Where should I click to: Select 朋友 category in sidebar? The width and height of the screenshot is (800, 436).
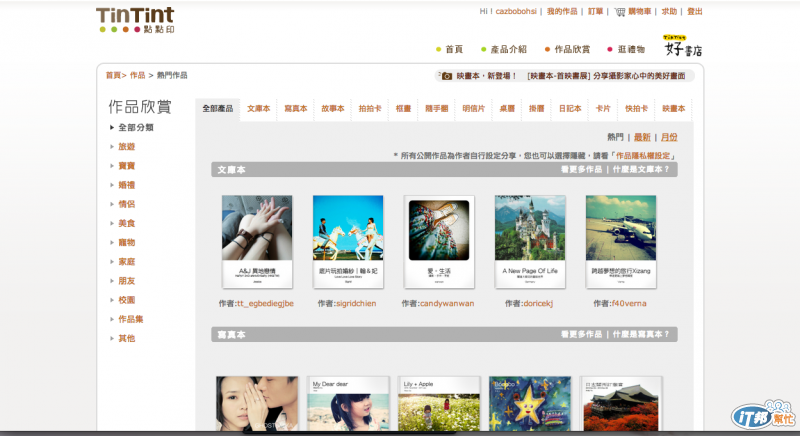click(127, 281)
